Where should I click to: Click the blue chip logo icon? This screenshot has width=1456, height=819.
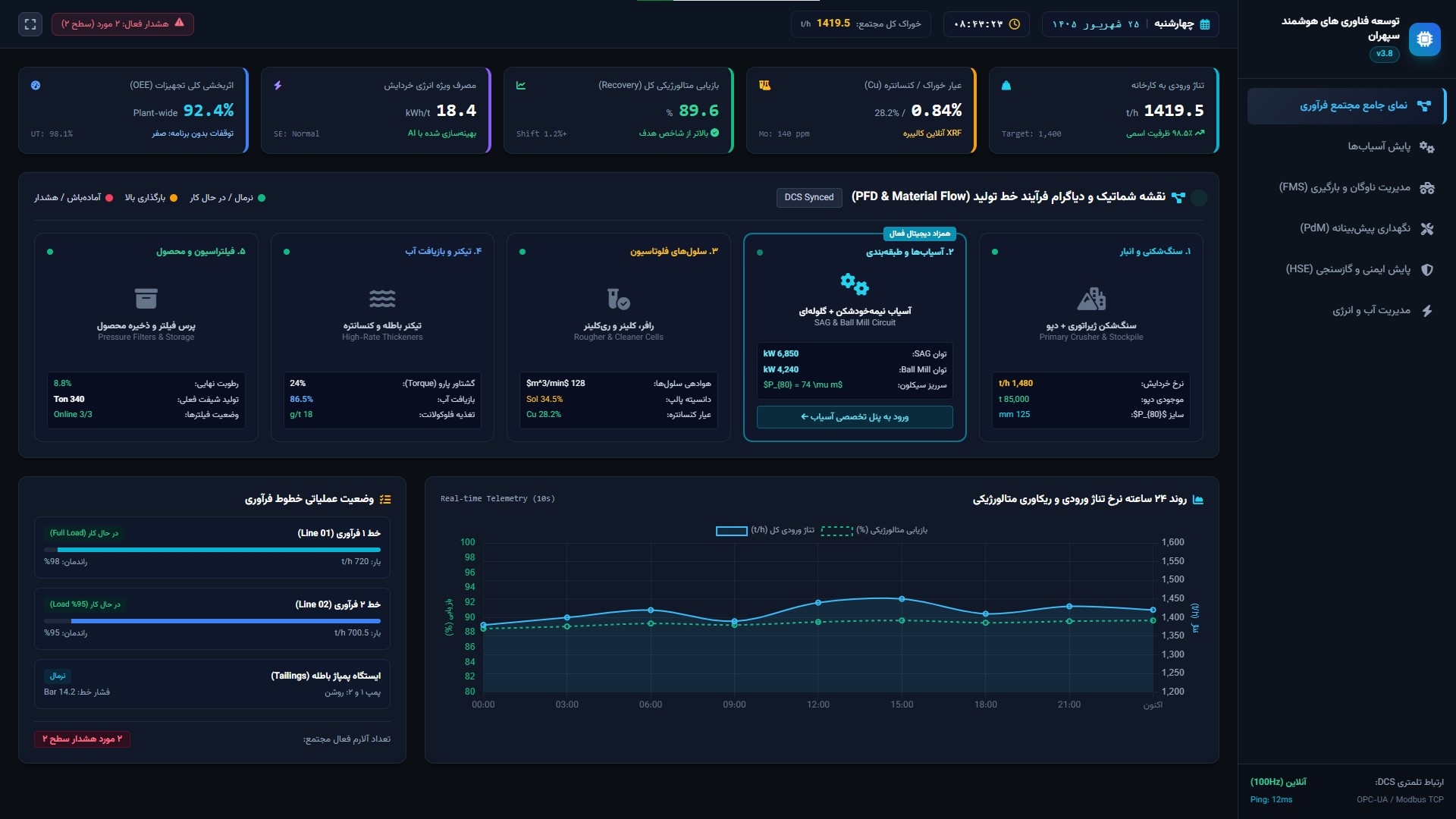[1424, 39]
